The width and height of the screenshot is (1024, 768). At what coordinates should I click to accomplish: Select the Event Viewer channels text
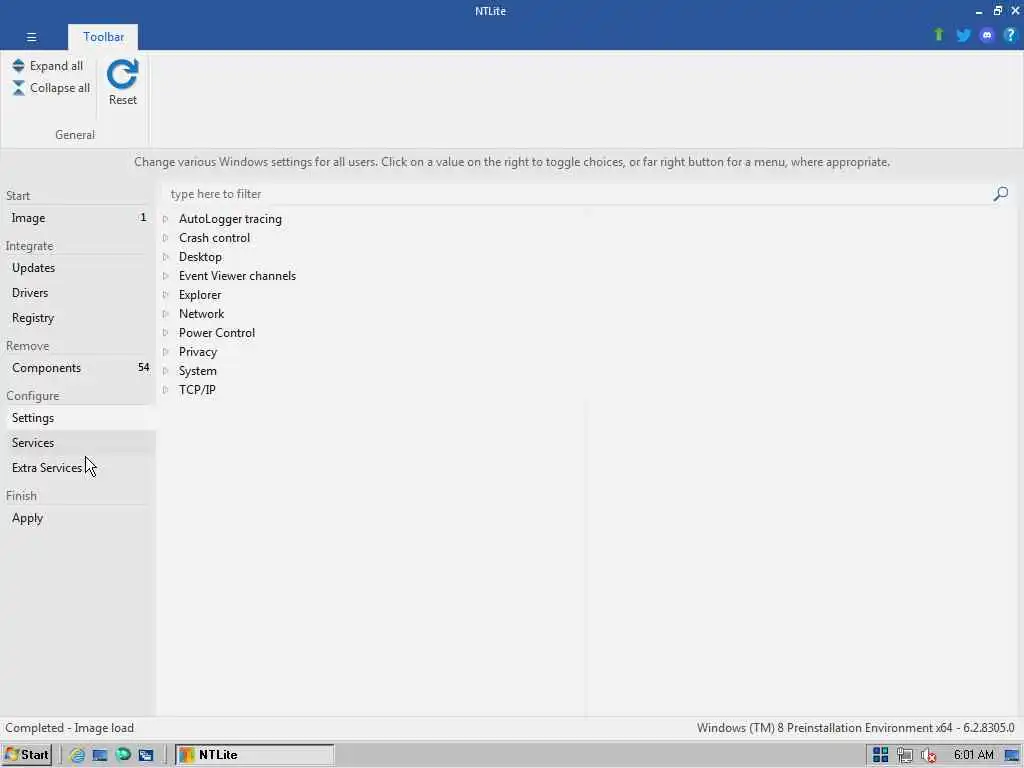237,276
